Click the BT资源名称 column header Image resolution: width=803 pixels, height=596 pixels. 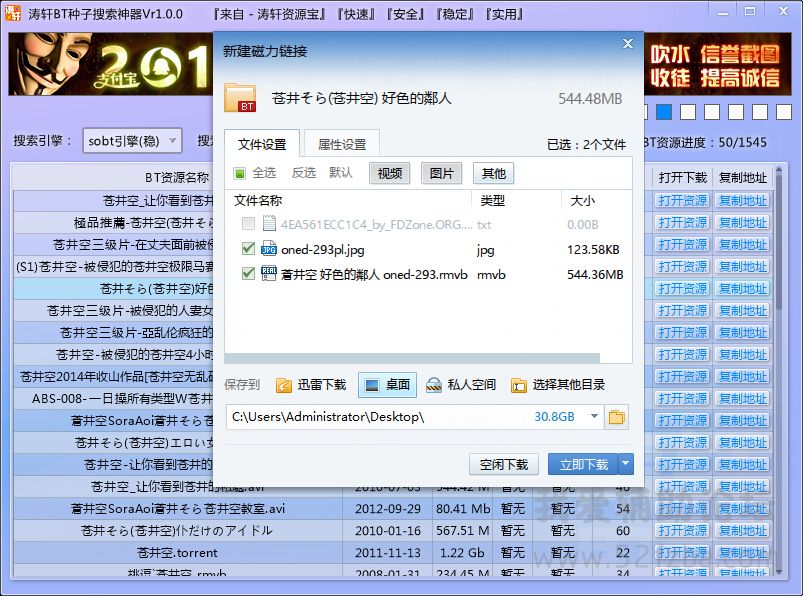(x=177, y=177)
